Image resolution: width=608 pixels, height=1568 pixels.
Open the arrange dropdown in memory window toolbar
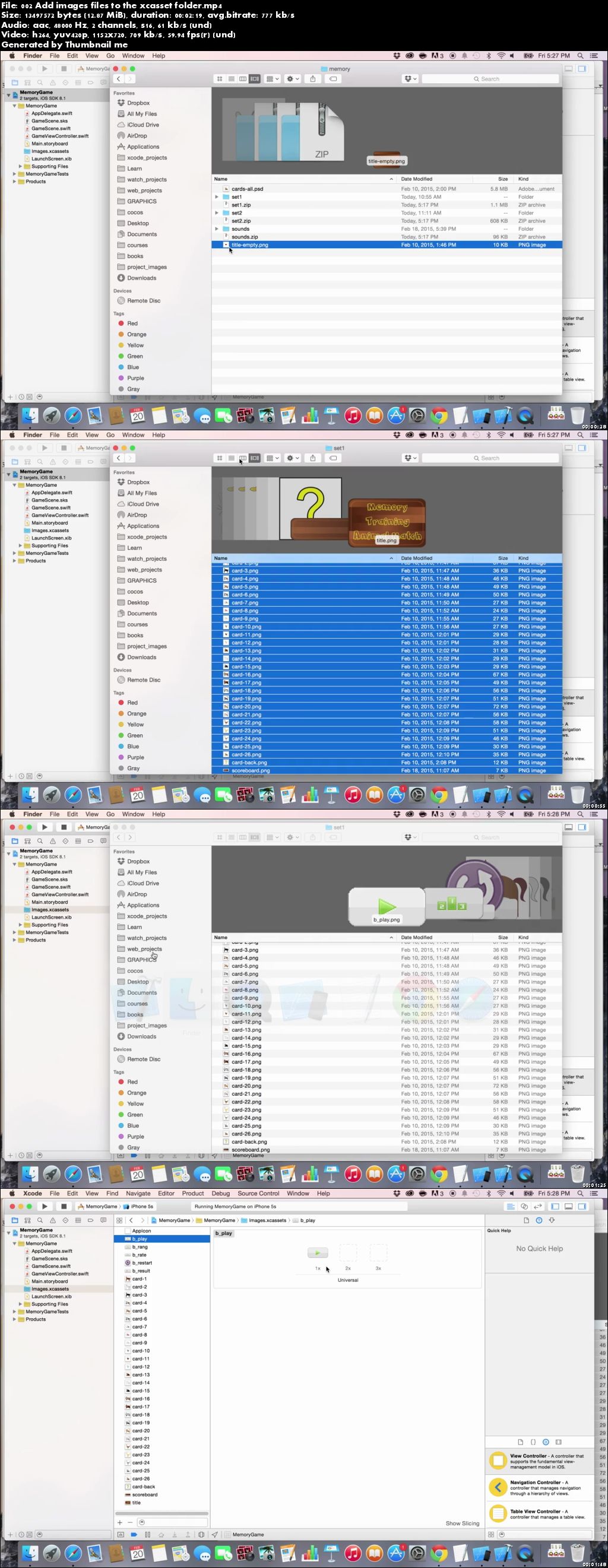(273, 78)
